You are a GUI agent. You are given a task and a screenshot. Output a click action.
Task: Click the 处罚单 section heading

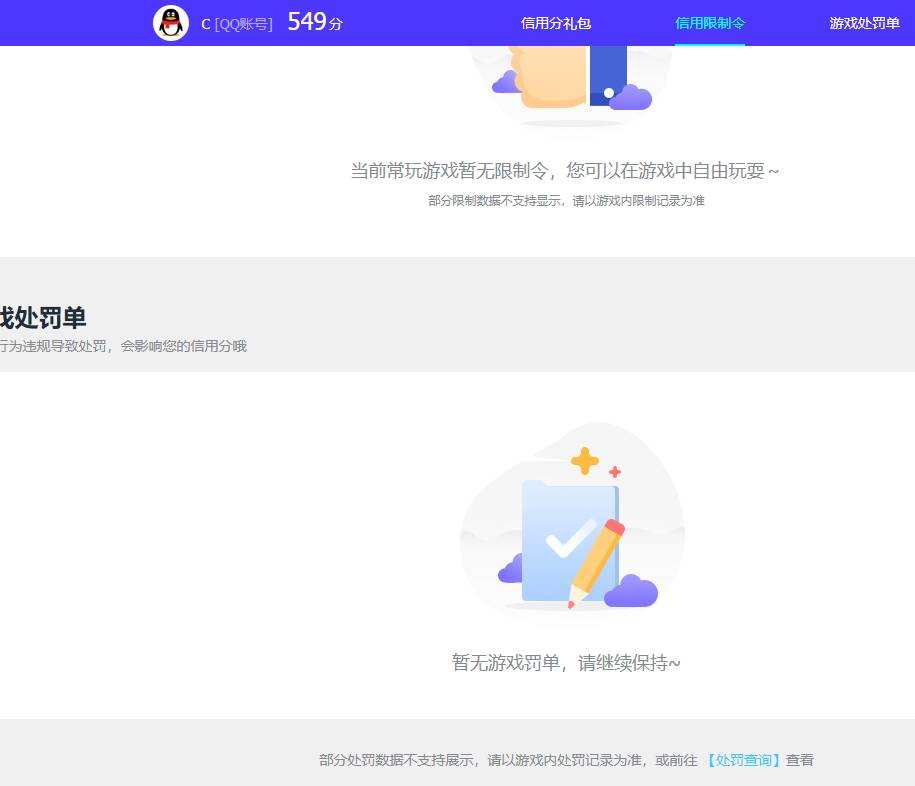pyautogui.click(x=43, y=318)
